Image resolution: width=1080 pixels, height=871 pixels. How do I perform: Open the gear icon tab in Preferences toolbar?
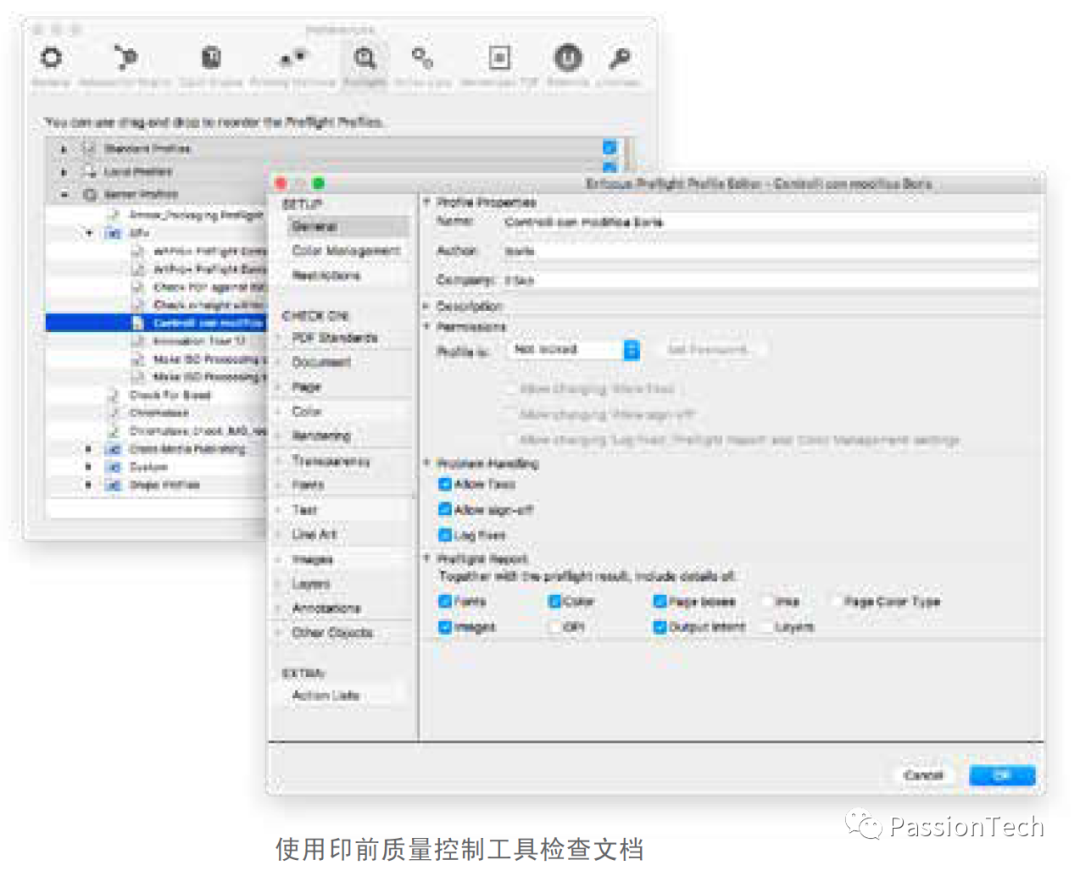[x=52, y=59]
